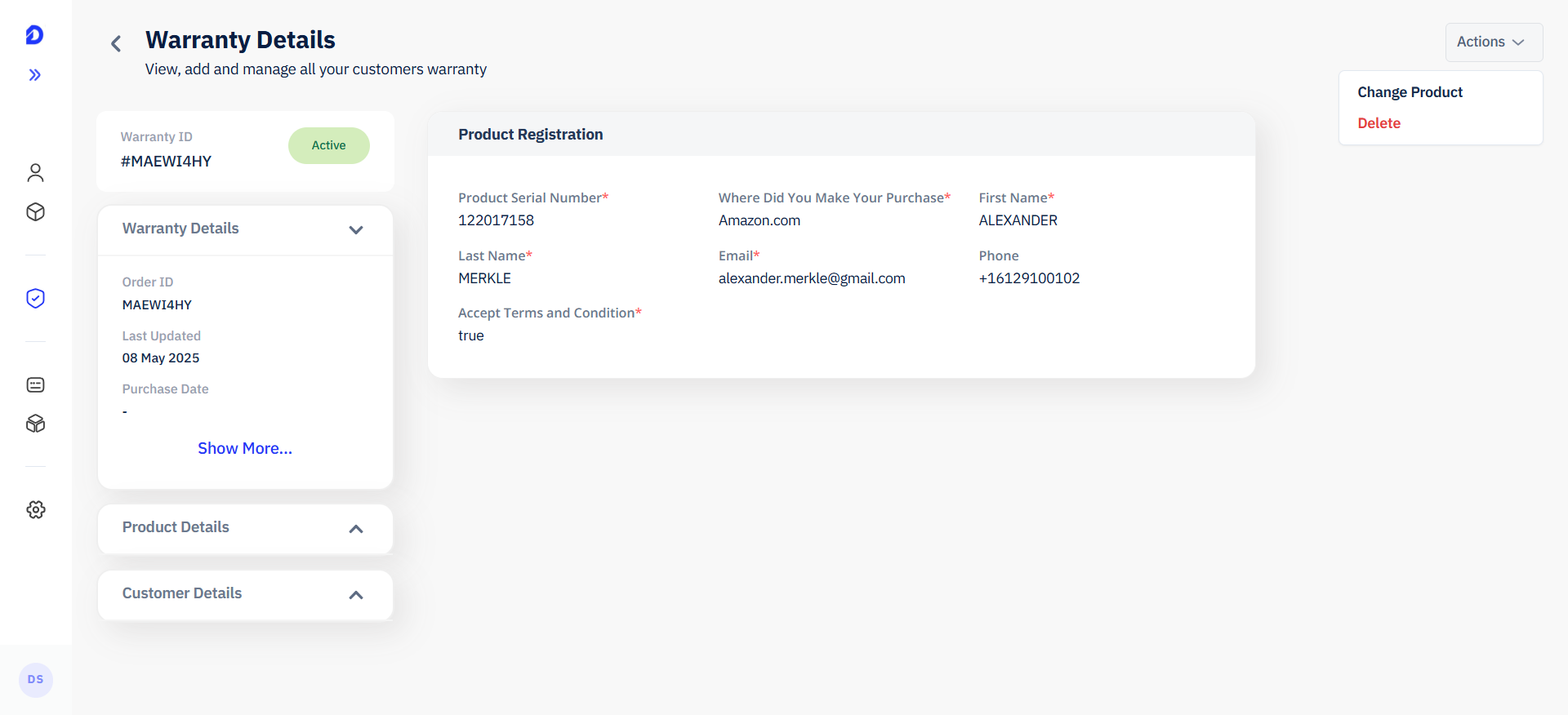Click the DS user avatar
The height and width of the screenshot is (715, 1568).
(35, 680)
